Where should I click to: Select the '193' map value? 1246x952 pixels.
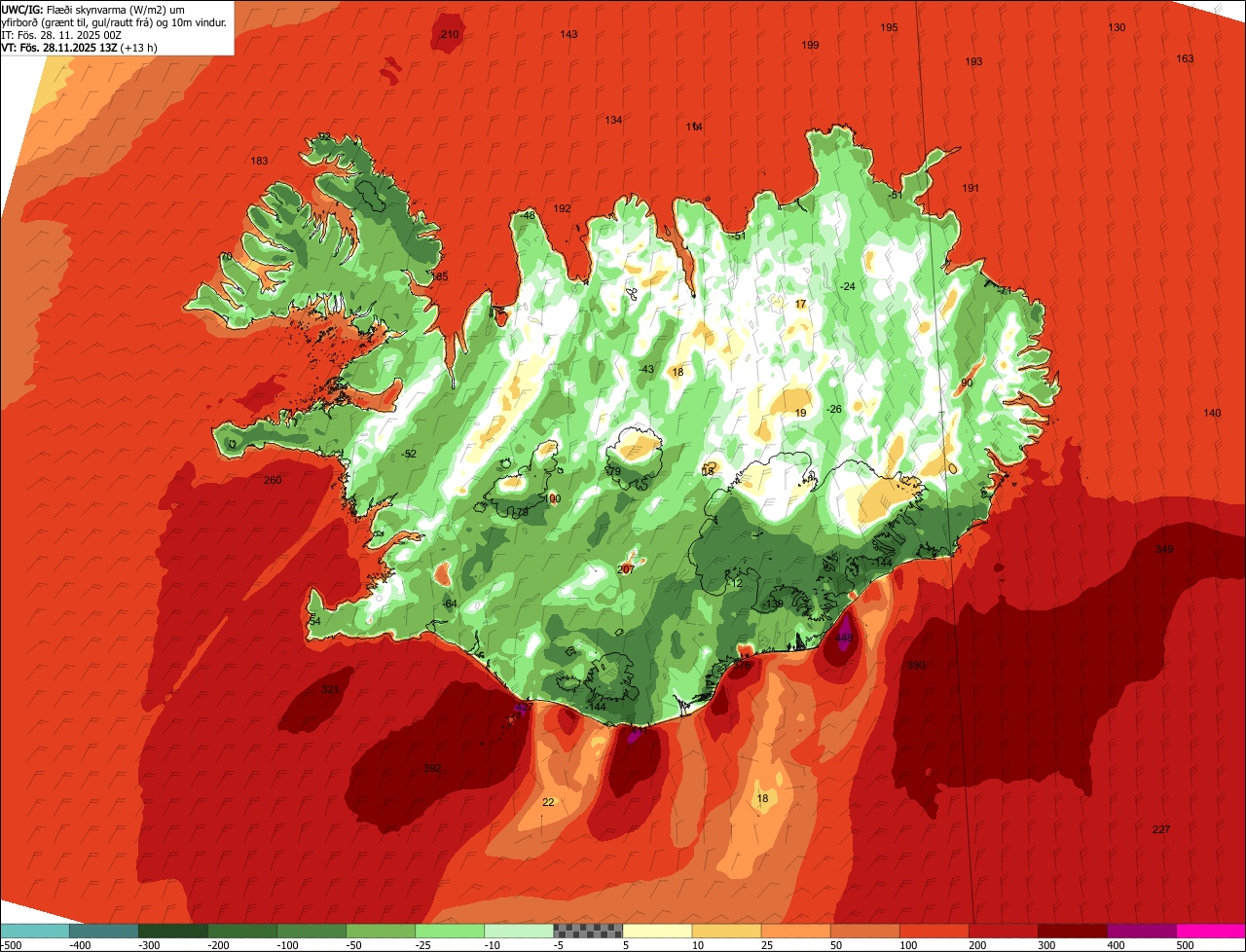[x=973, y=62]
